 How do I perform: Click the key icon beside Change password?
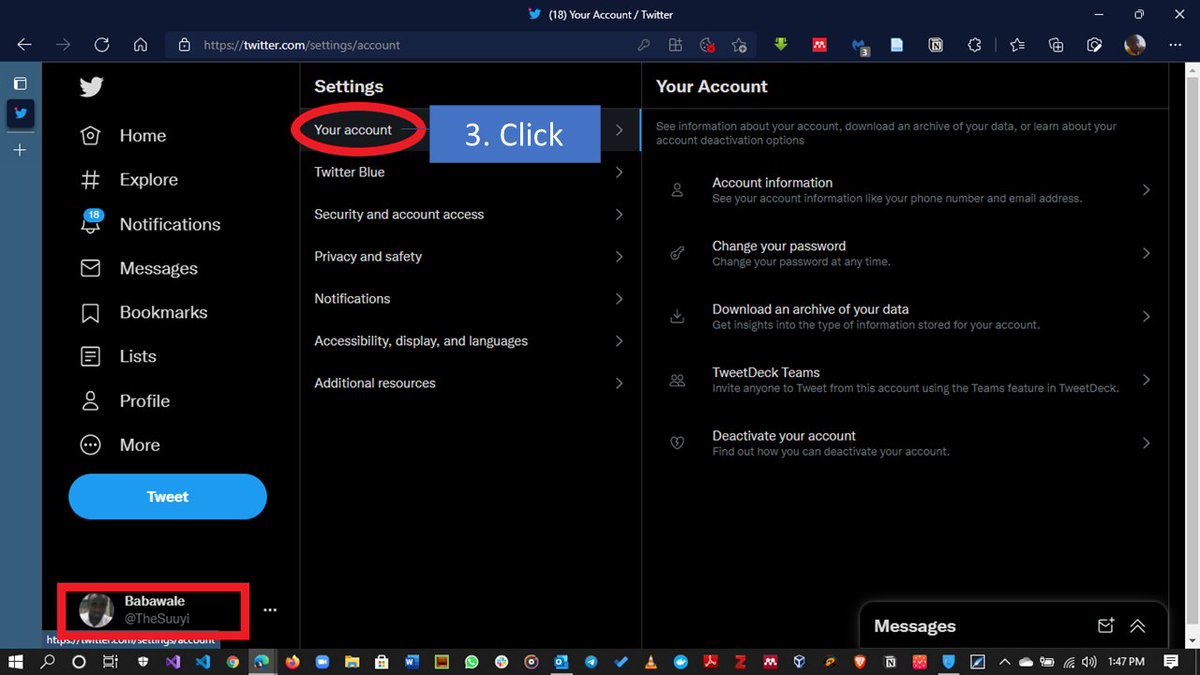click(677, 253)
